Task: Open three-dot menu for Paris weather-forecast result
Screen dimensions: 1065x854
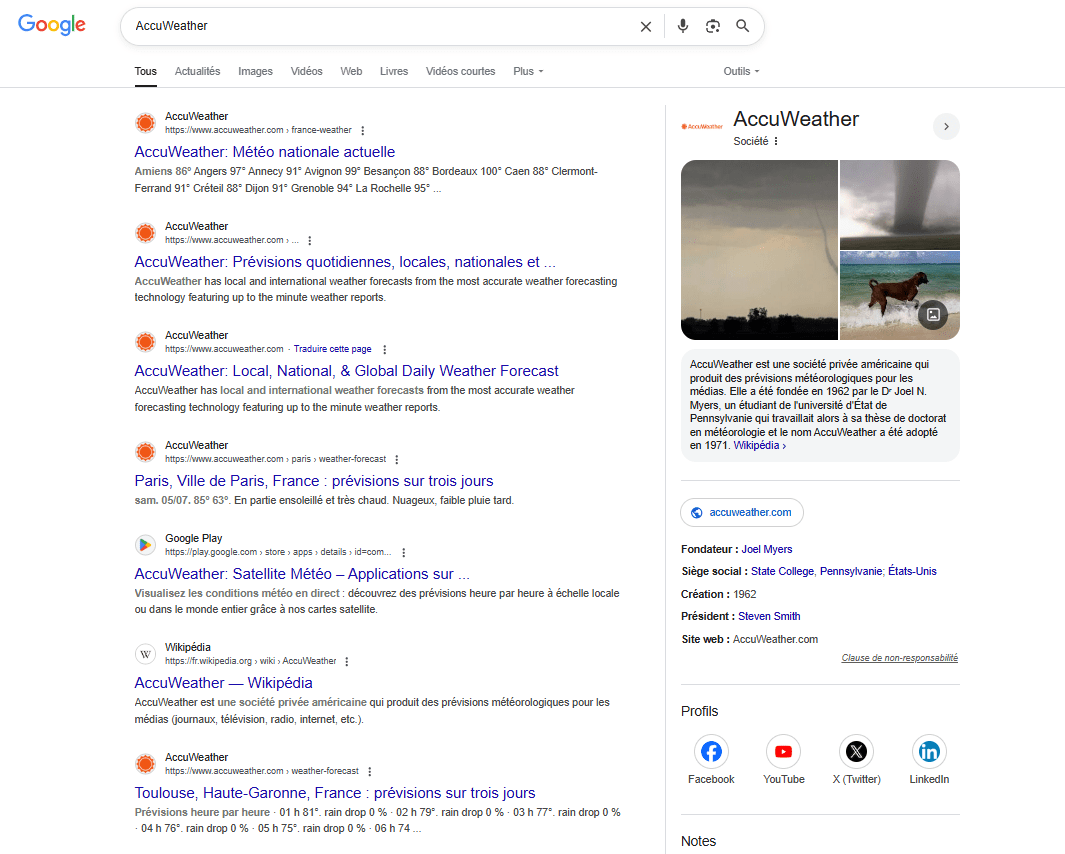Action: (x=397, y=459)
